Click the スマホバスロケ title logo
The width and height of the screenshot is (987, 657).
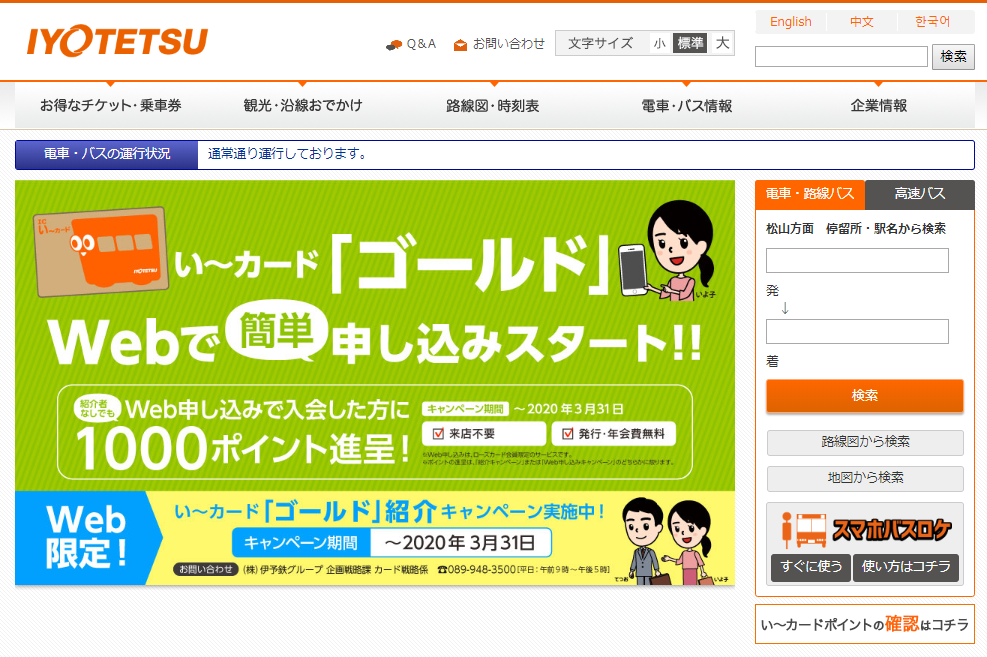tap(891, 530)
